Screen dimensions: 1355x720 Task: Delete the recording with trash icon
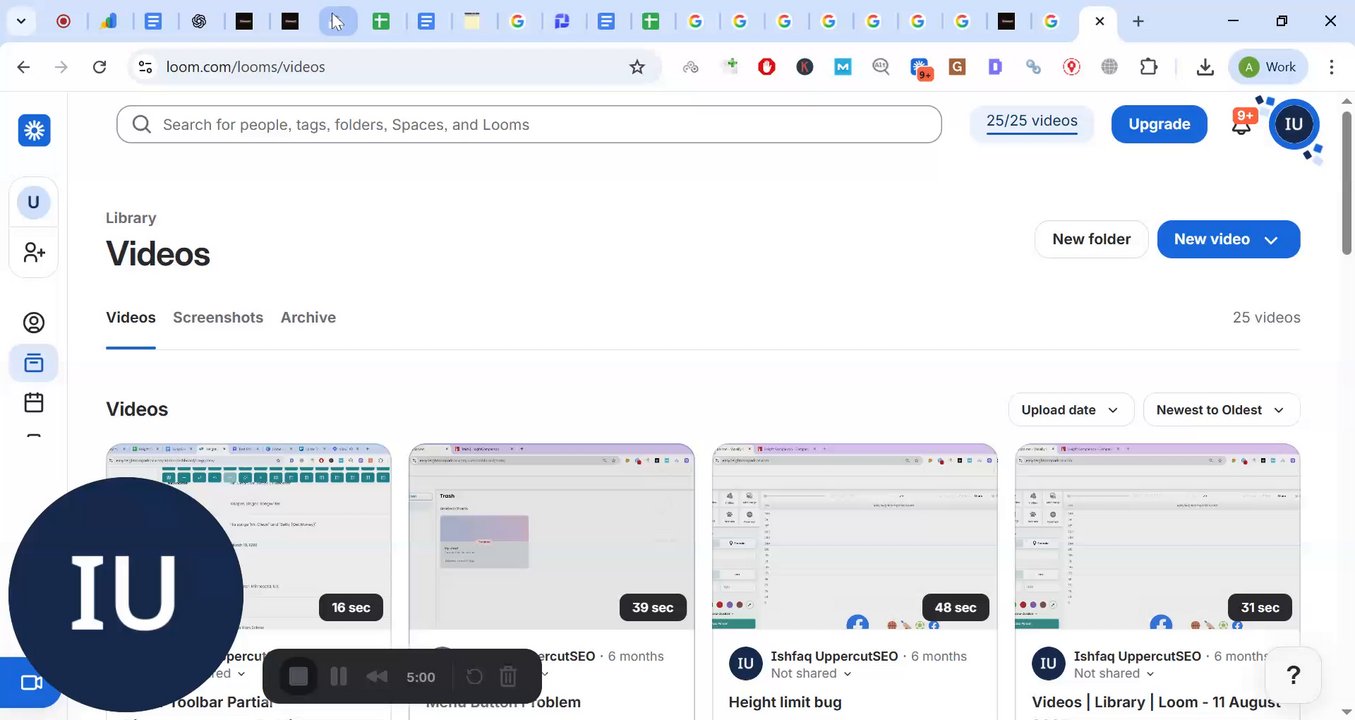tap(508, 677)
